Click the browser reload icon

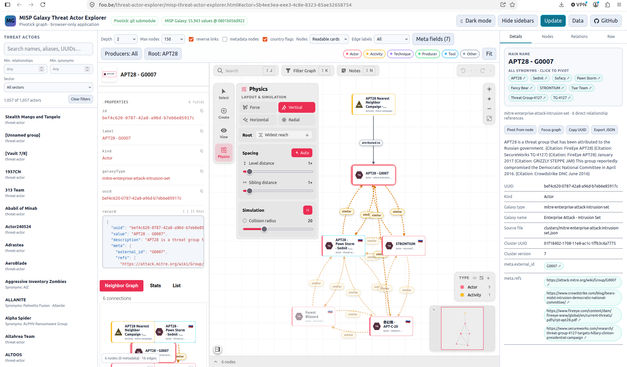coord(43,5)
